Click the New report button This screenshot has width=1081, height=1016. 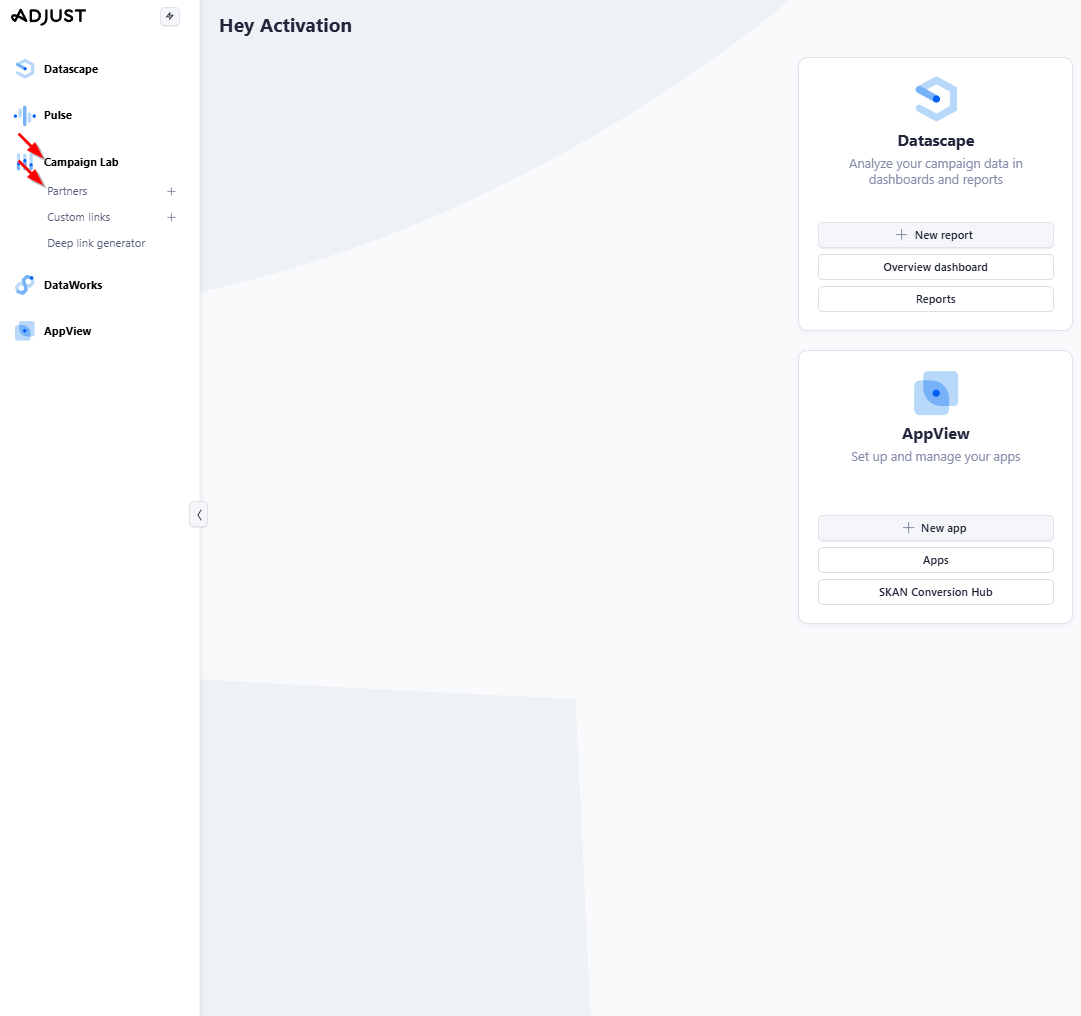[x=936, y=235]
